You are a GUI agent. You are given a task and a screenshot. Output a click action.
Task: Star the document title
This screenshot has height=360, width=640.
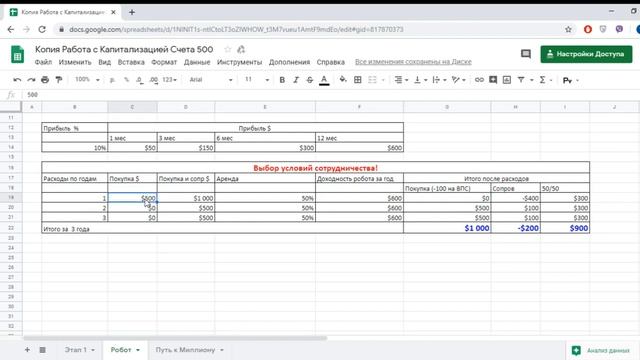click(x=228, y=49)
